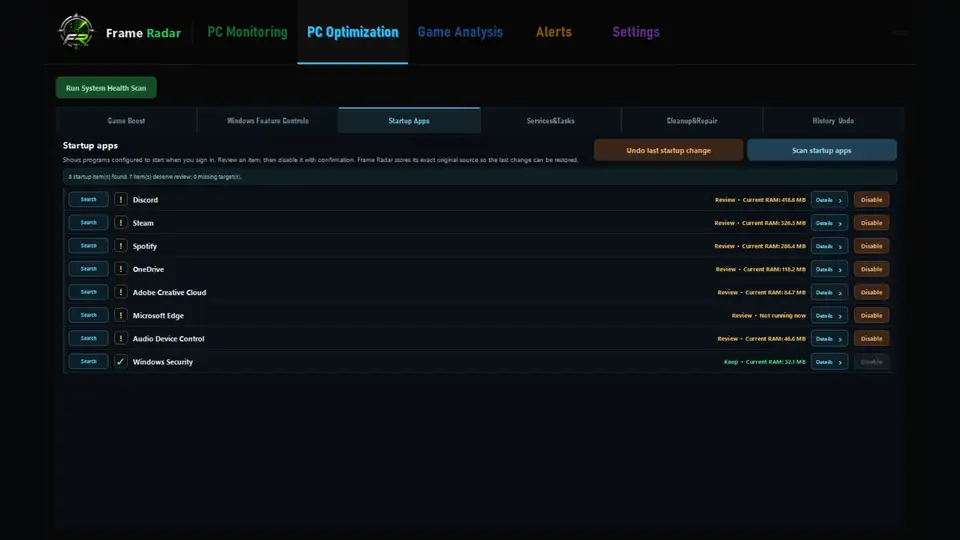Click the Keep status for Windows Security
Image resolution: width=960 pixels, height=540 pixels.
coord(731,362)
